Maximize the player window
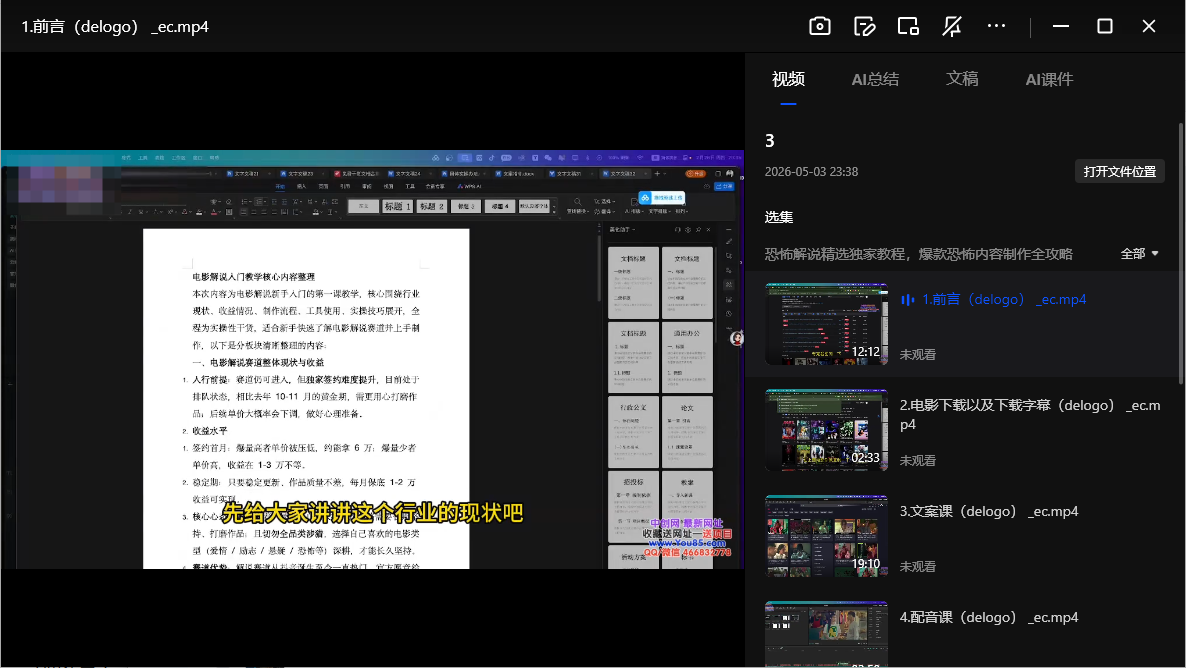The height and width of the screenshot is (668, 1186). tap(1104, 26)
